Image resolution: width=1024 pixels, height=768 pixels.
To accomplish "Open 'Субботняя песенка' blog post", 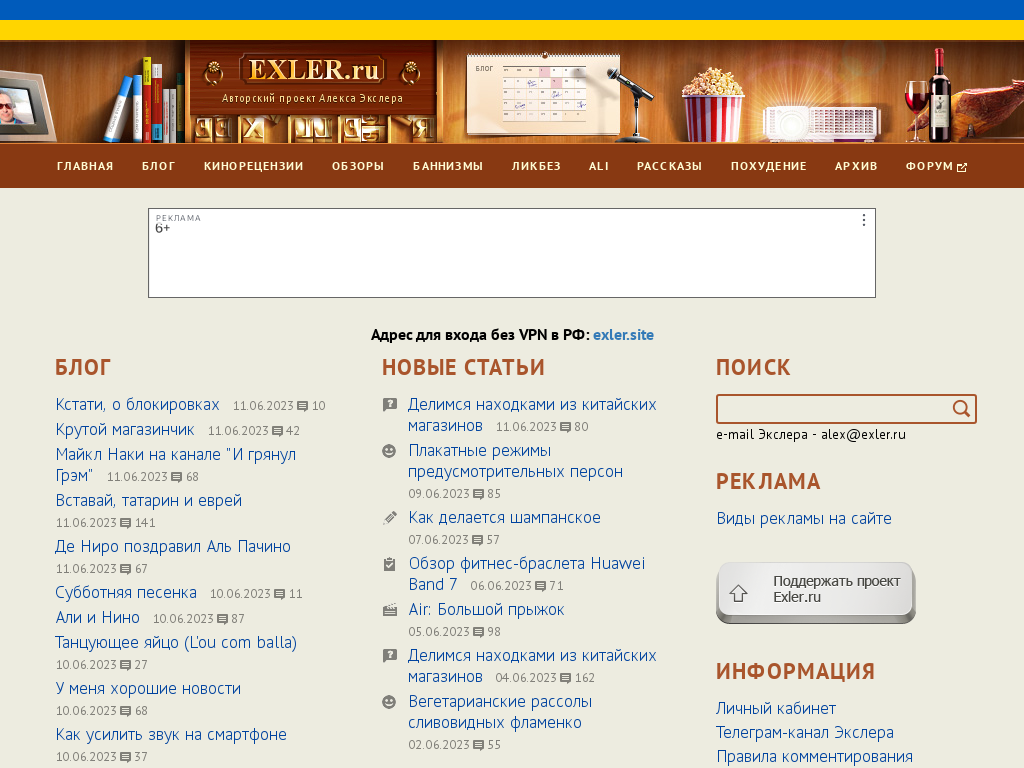I will coord(126,593).
